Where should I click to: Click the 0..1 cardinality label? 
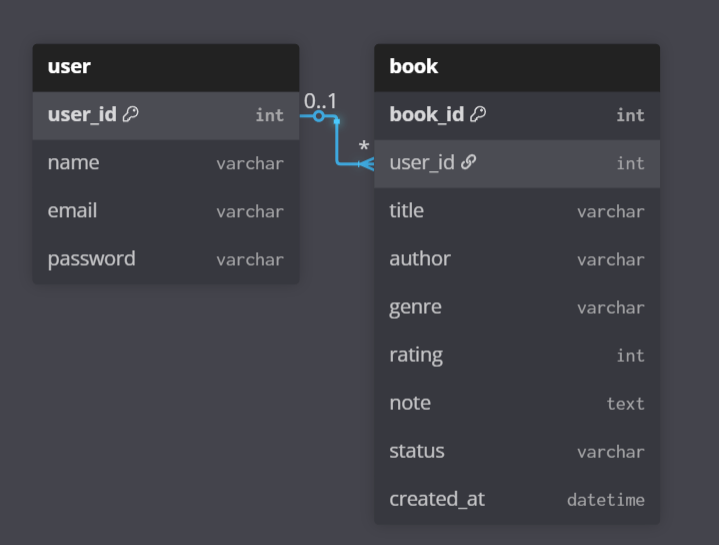320,101
